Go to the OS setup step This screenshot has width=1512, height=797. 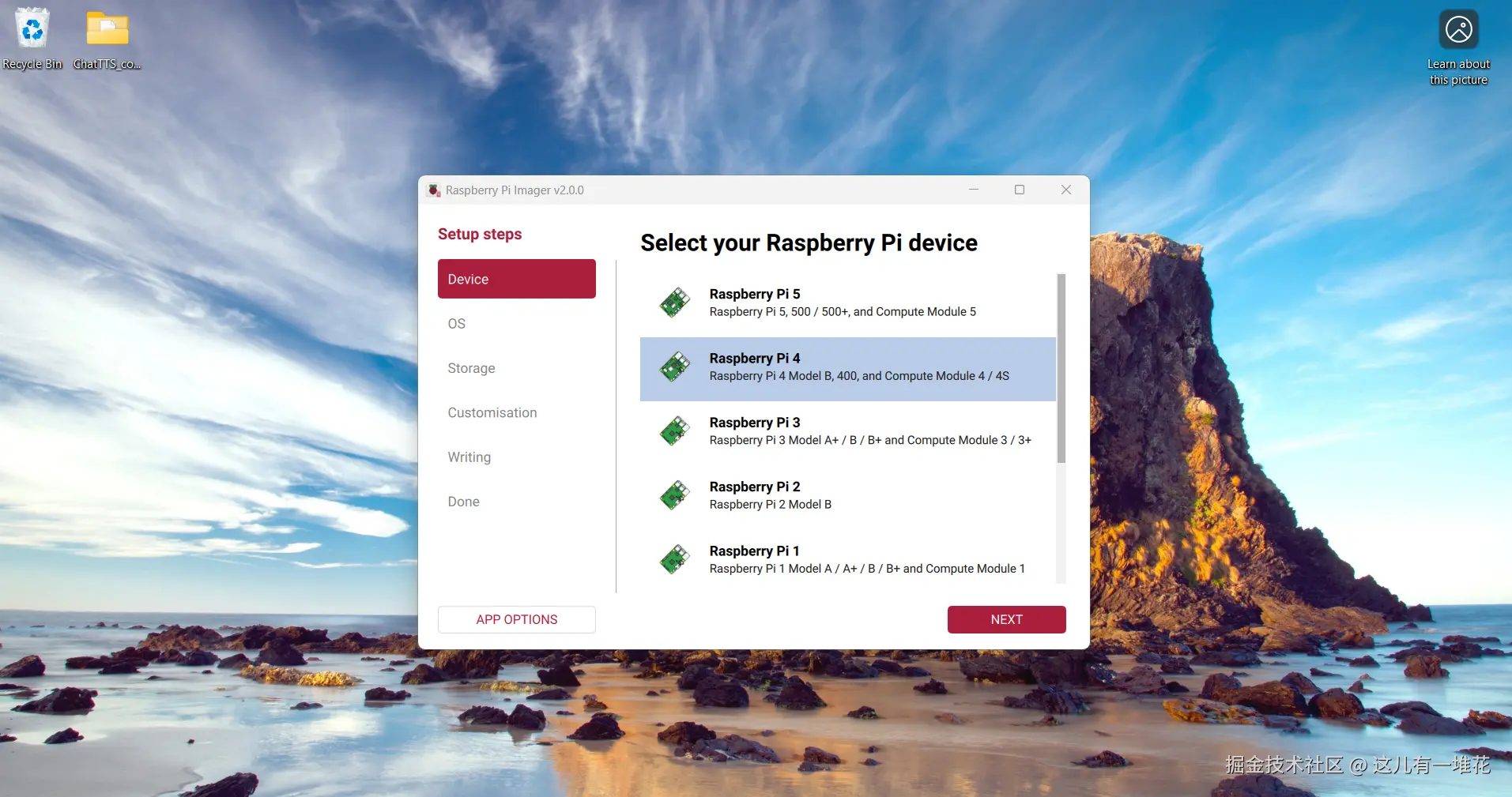click(517, 324)
